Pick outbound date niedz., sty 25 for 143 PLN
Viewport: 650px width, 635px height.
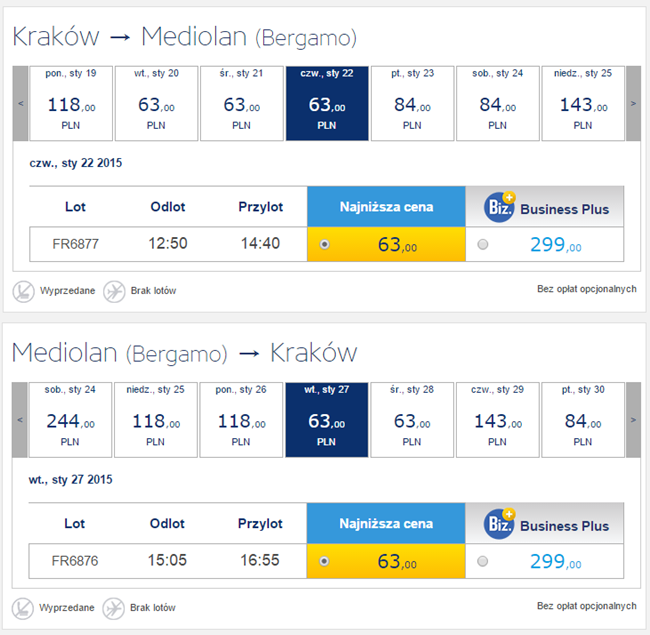pos(584,103)
